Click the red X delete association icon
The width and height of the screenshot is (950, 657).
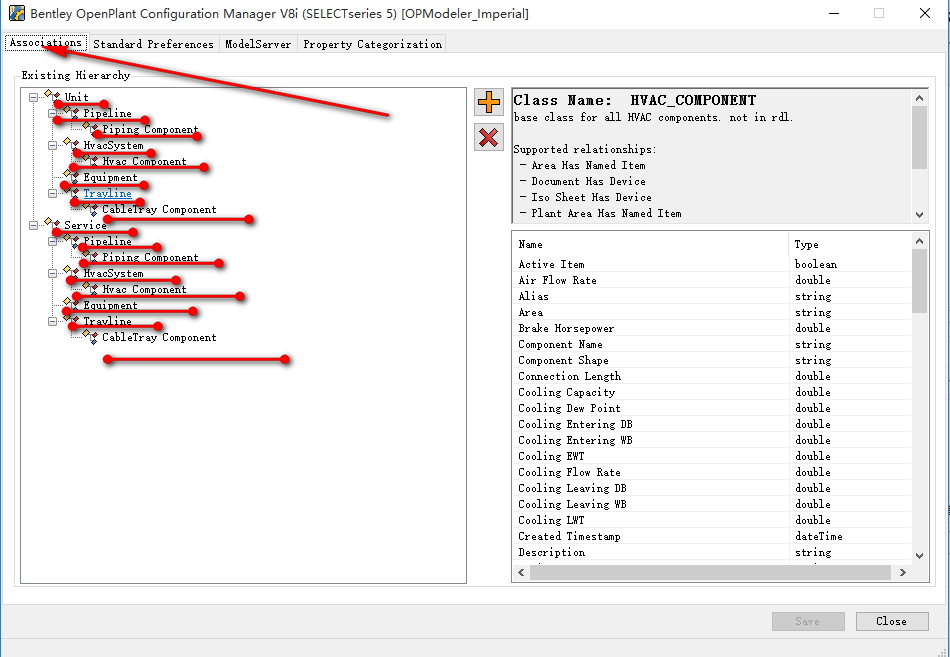pos(489,137)
